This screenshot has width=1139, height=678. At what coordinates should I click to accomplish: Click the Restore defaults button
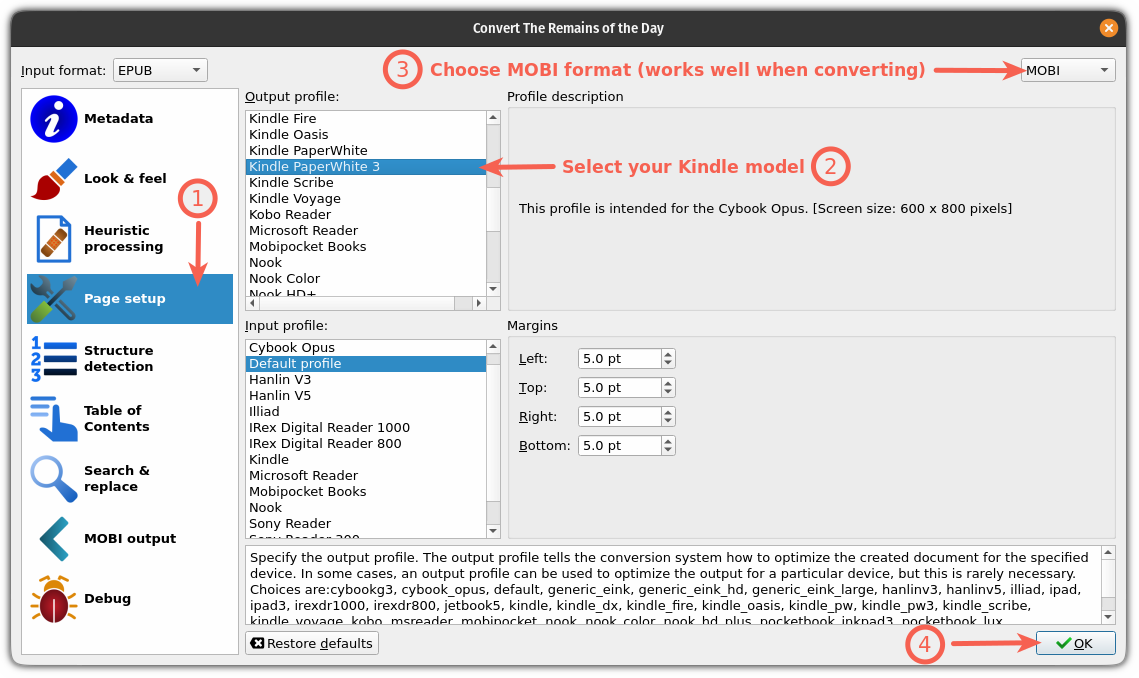pyautogui.click(x=311, y=643)
